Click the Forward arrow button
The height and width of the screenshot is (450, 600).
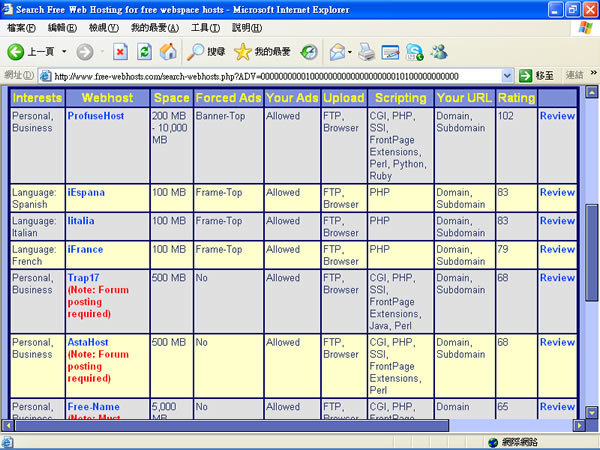[x=85, y=52]
